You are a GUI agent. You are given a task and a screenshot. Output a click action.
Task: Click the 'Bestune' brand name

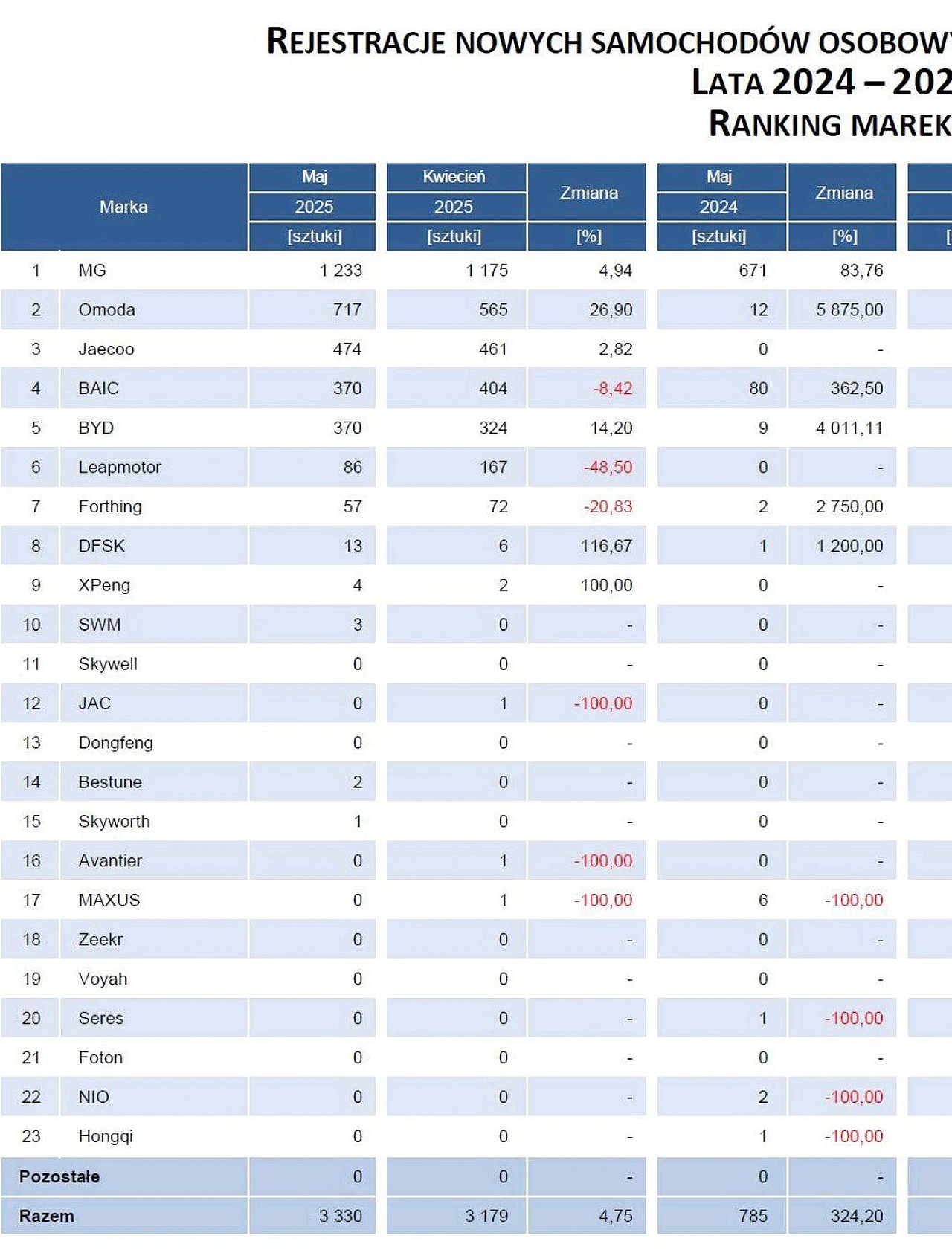pos(110,783)
